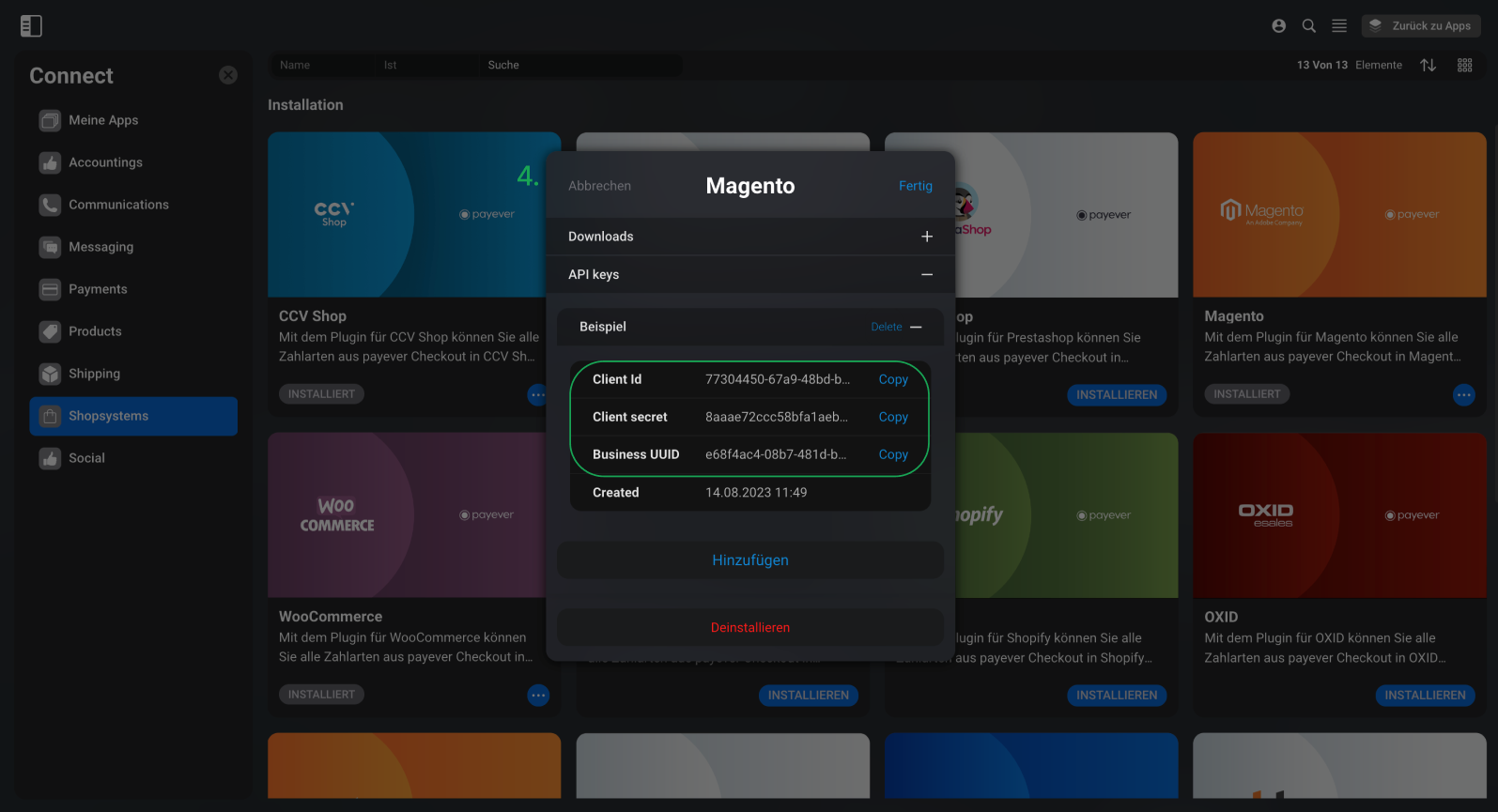This screenshot has width=1498, height=812.
Task: Click the sort arrows icon
Action: (x=1428, y=65)
